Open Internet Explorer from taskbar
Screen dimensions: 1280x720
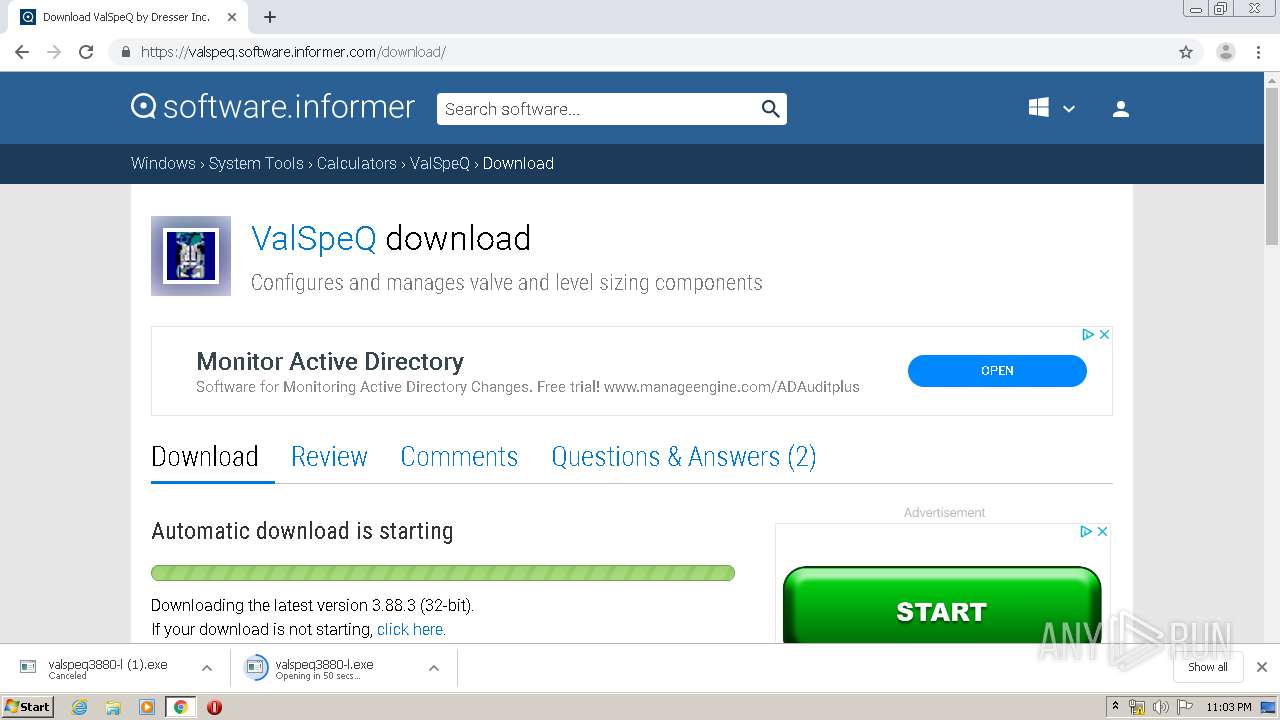(x=79, y=707)
